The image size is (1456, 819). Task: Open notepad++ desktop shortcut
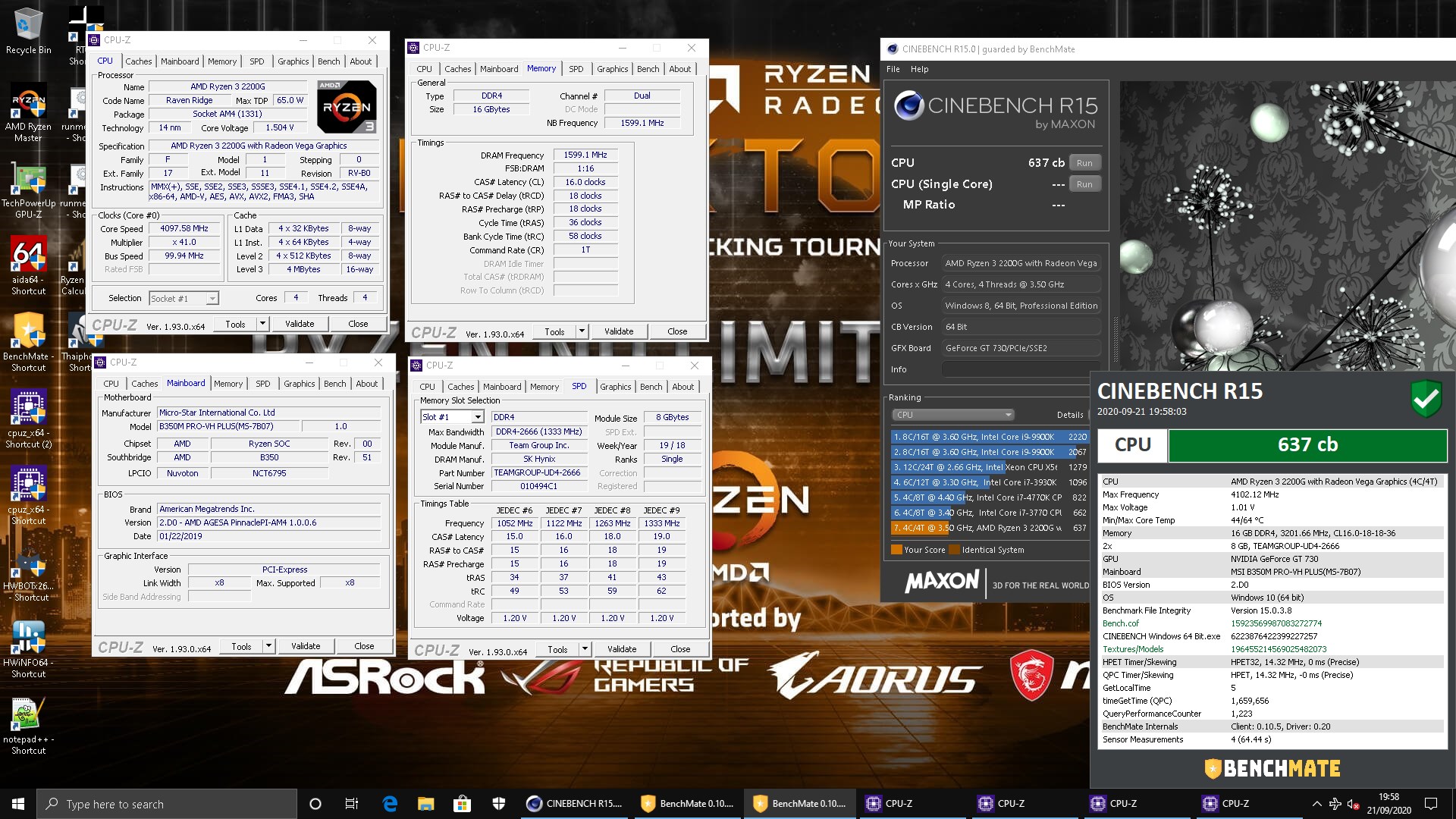pos(28,726)
